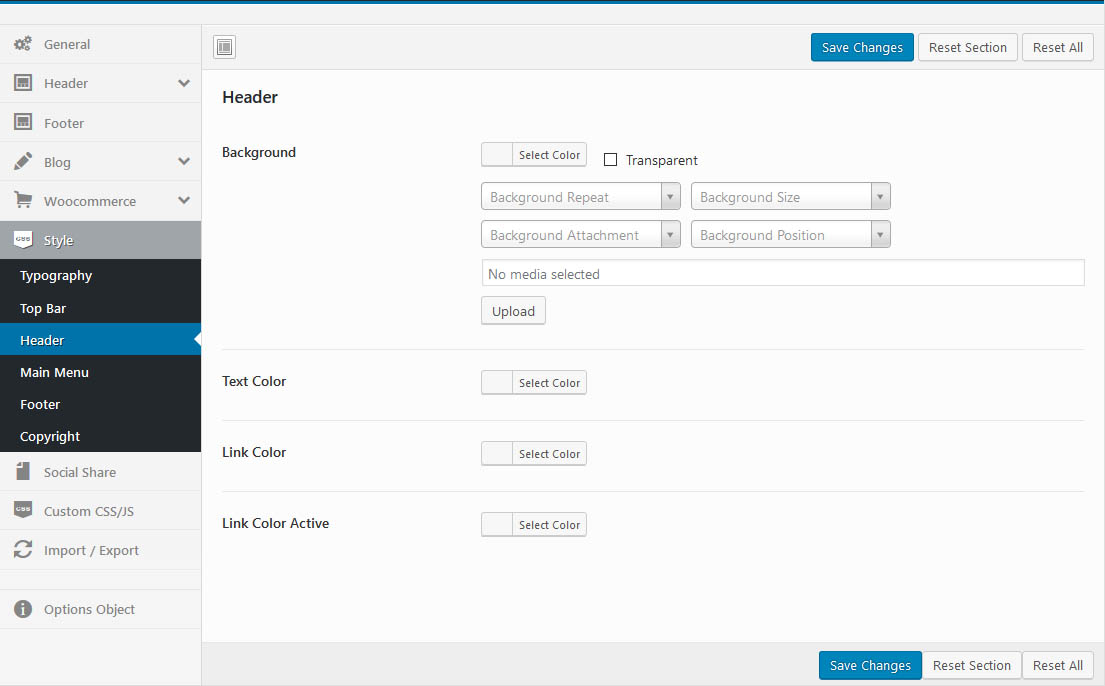The height and width of the screenshot is (686, 1105).
Task: Click the Social Share document icon
Action: 23,471
